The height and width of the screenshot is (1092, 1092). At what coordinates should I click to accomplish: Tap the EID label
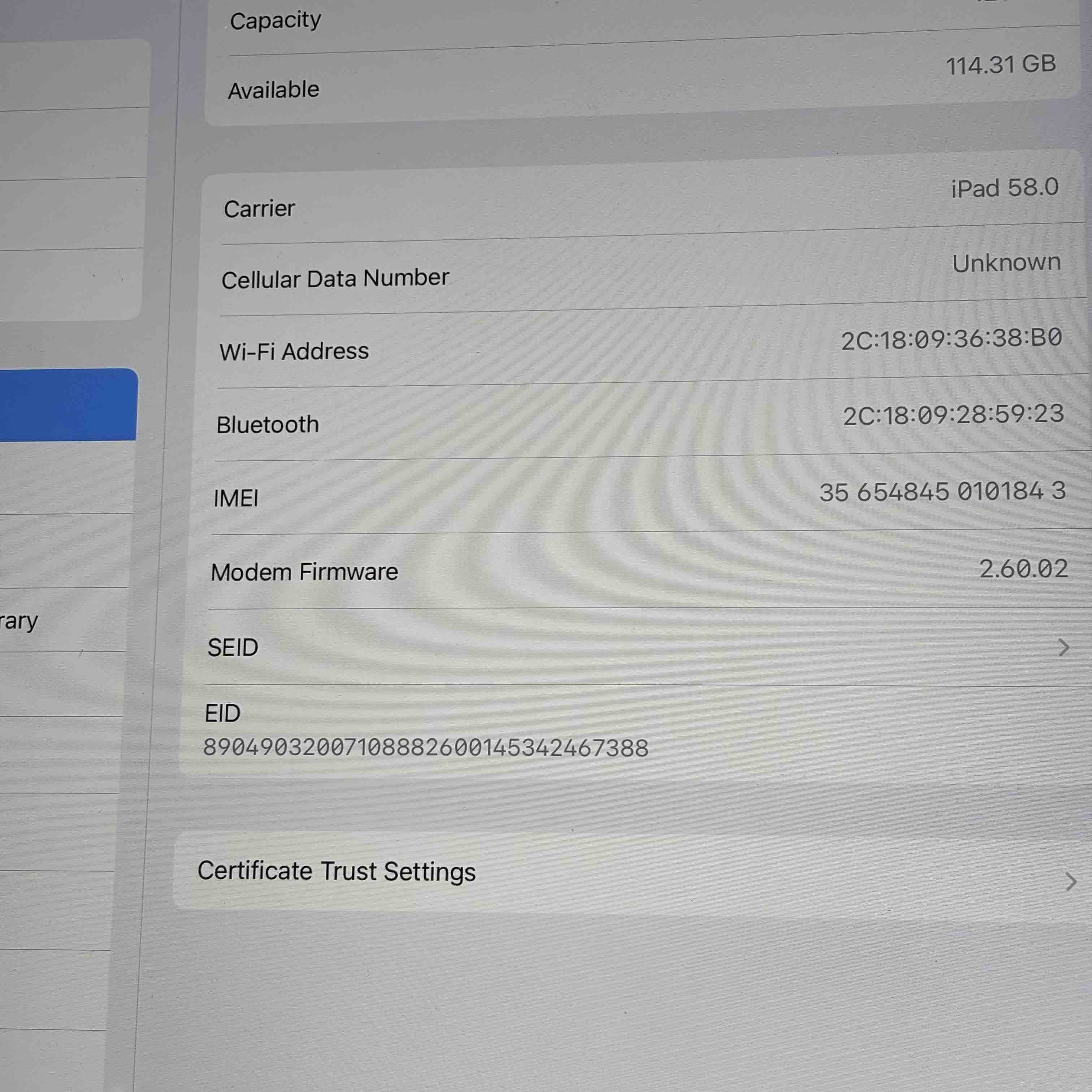click(223, 713)
